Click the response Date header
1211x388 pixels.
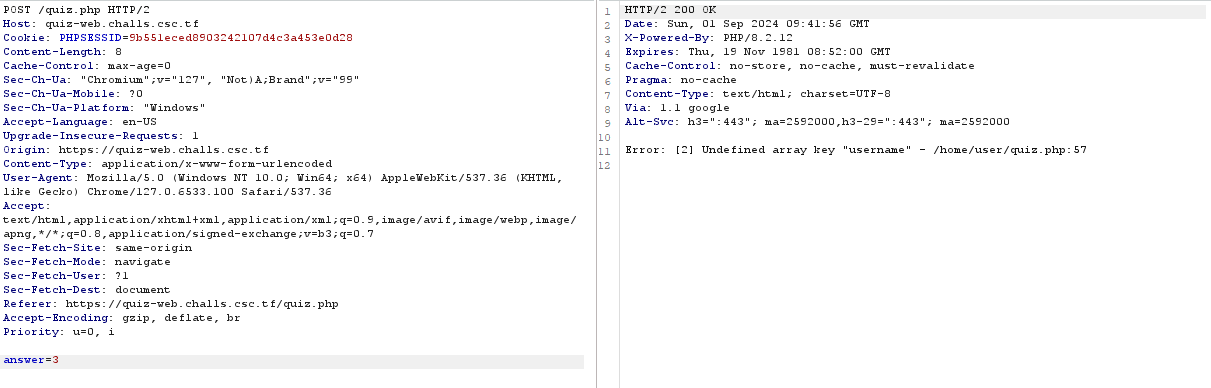(x=748, y=23)
